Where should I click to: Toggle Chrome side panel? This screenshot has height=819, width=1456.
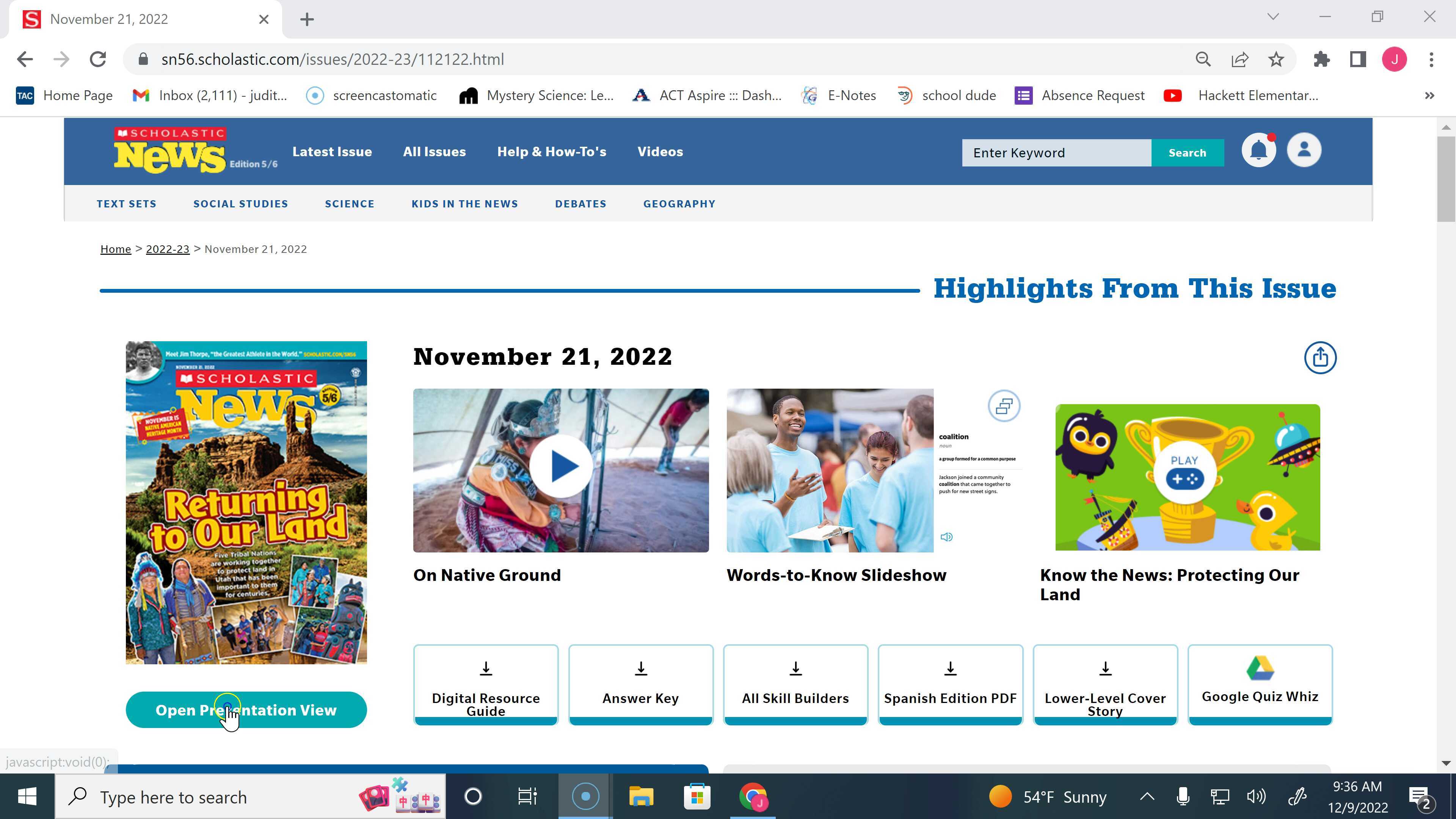(x=1358, y=60)
